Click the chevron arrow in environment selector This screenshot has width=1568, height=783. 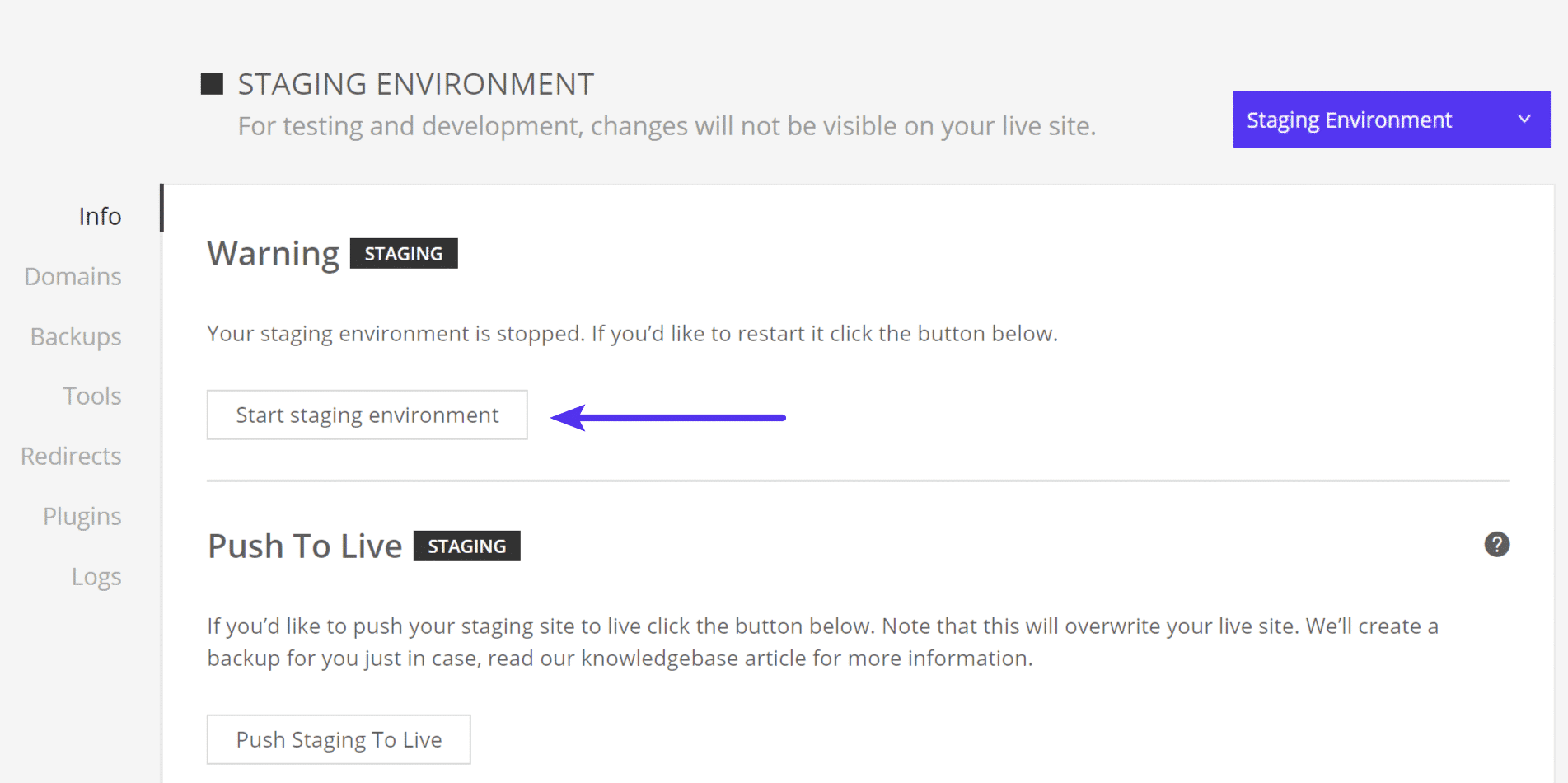1524,120
